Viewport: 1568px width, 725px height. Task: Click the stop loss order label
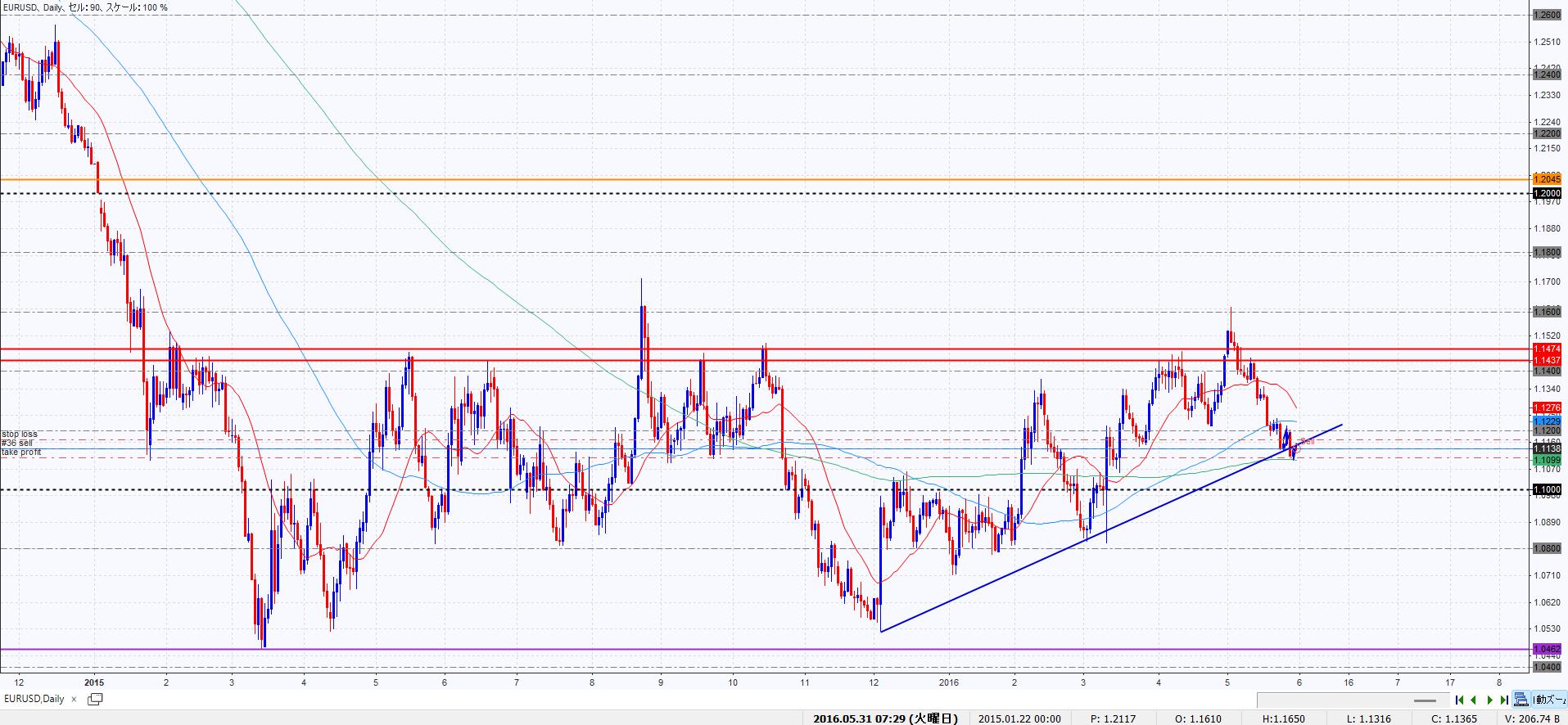coord(20,434)
